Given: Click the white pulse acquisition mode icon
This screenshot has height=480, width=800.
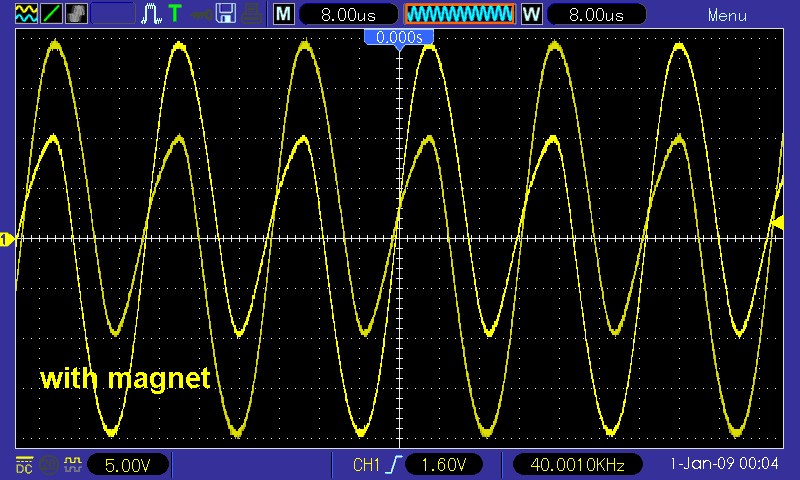Looking at the screenshot, I should click(151, 14).
